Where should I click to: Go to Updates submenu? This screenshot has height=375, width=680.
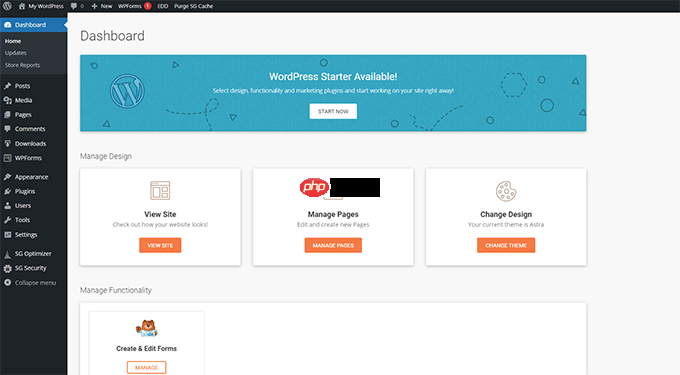coord(16,53)
